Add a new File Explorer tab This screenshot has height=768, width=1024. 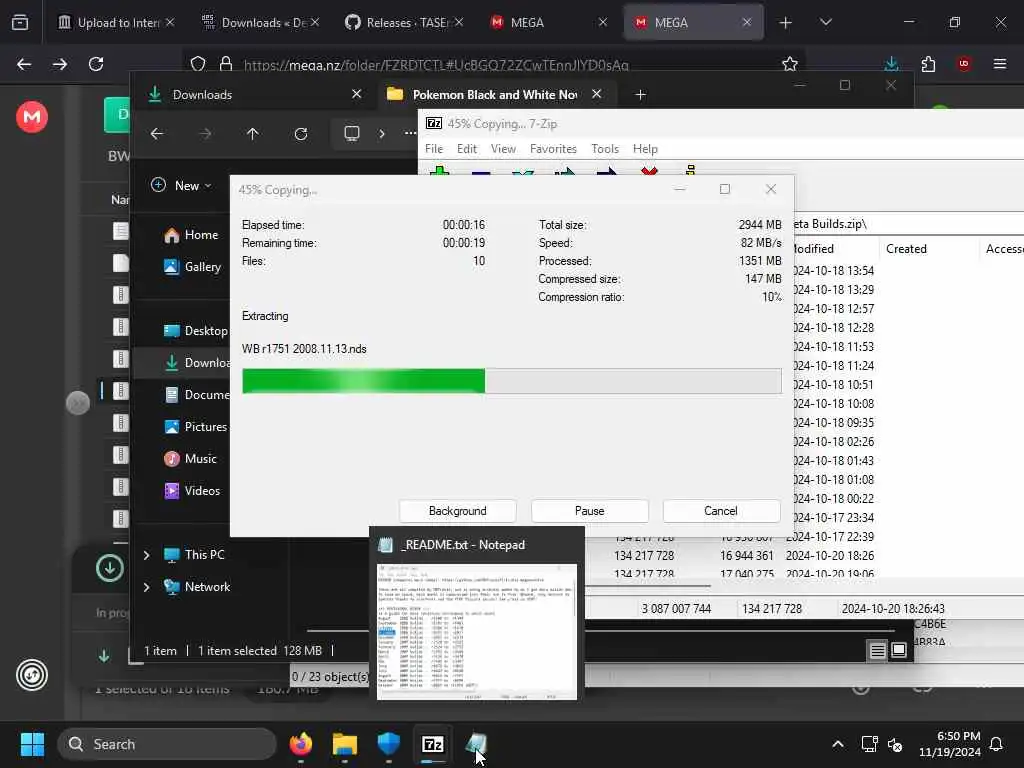pyautogui.click(x=641, y=95)
